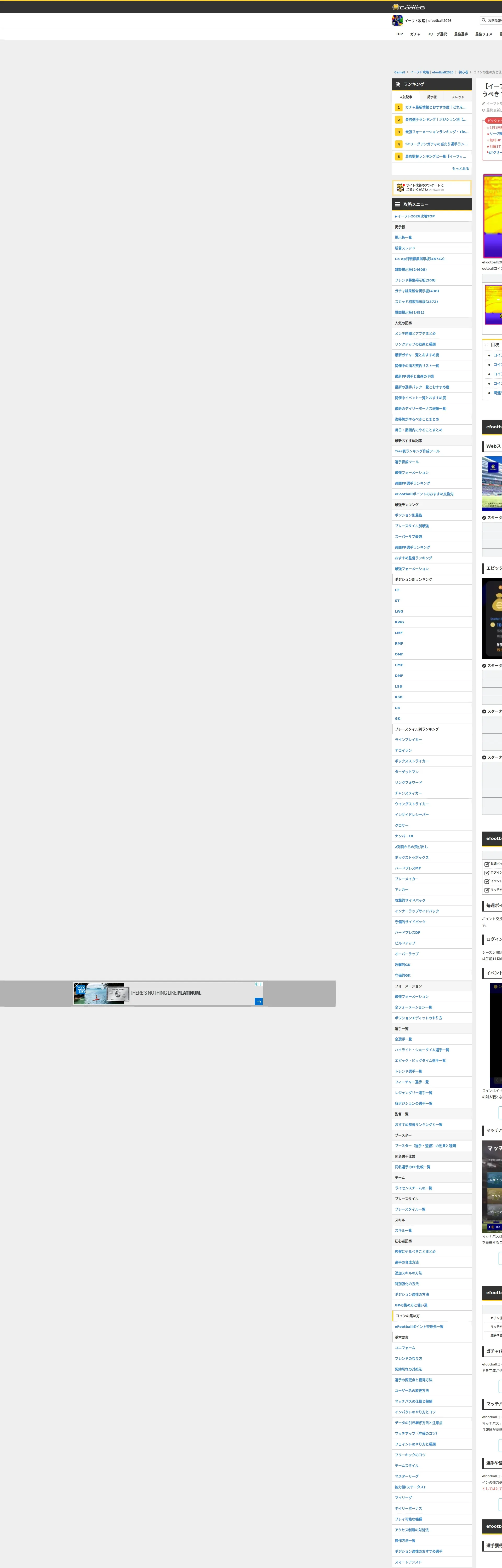This screenshot has height=1568, width=502.
Task: Expand rankings with もっとみる
Action: click(460, 169)
